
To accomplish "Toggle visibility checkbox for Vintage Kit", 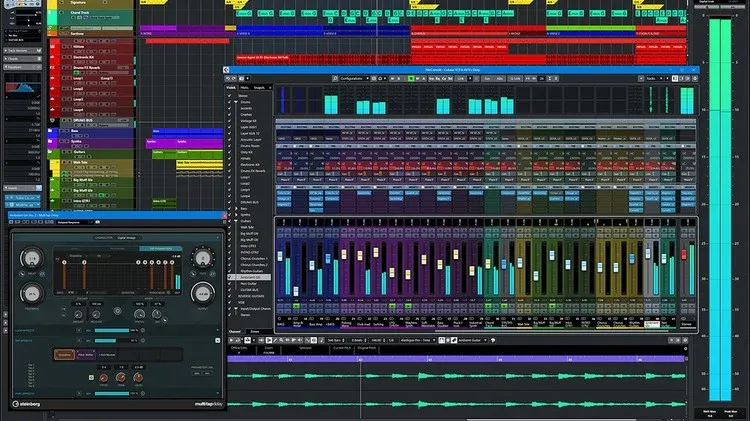I will point(231,120).
